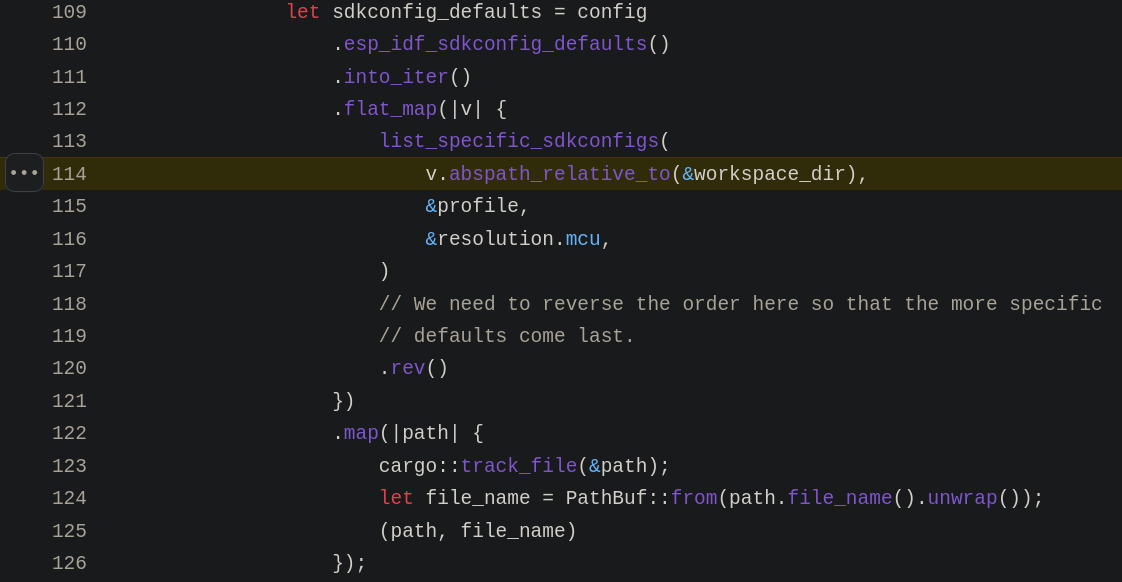Click the unwrap method call
The width and height of the screenshot is (1122, 582).
962,498
